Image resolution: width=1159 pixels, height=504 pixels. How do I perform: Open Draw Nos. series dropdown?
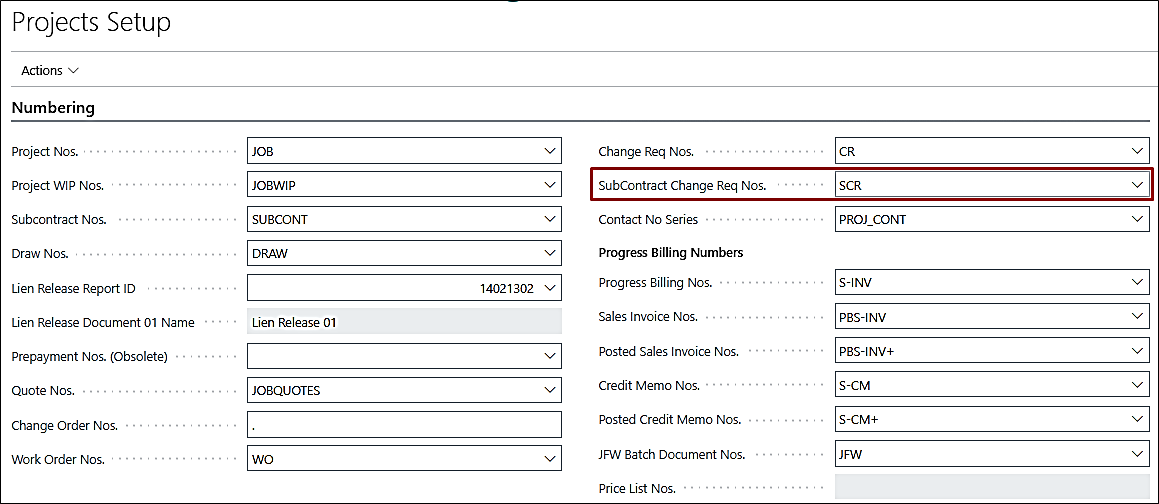(x=549, y=253)
